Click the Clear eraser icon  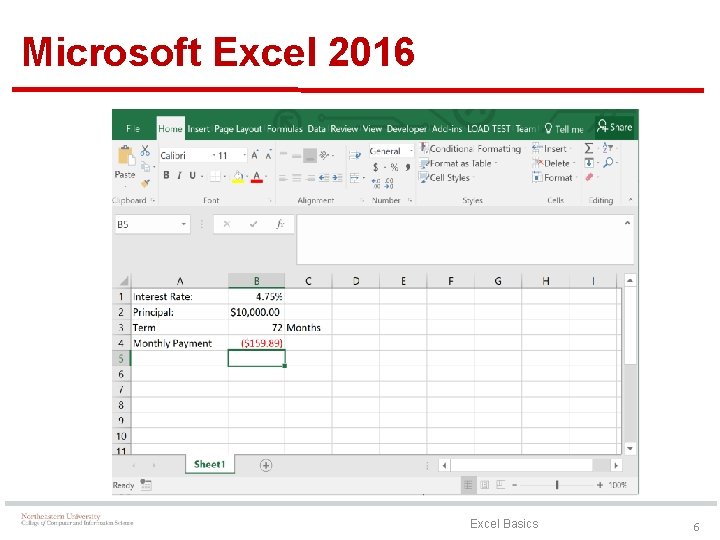click(589, 177)
